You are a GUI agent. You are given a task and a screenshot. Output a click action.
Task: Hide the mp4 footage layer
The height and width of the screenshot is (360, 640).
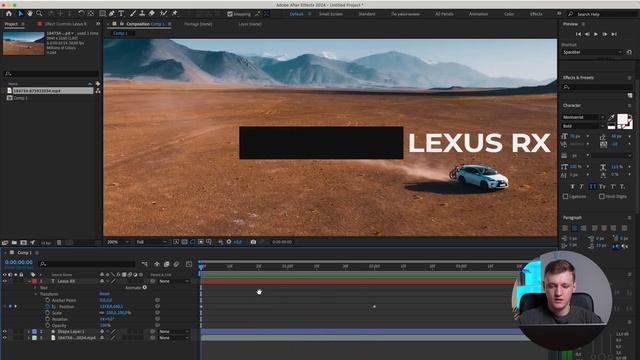(5, 338)
